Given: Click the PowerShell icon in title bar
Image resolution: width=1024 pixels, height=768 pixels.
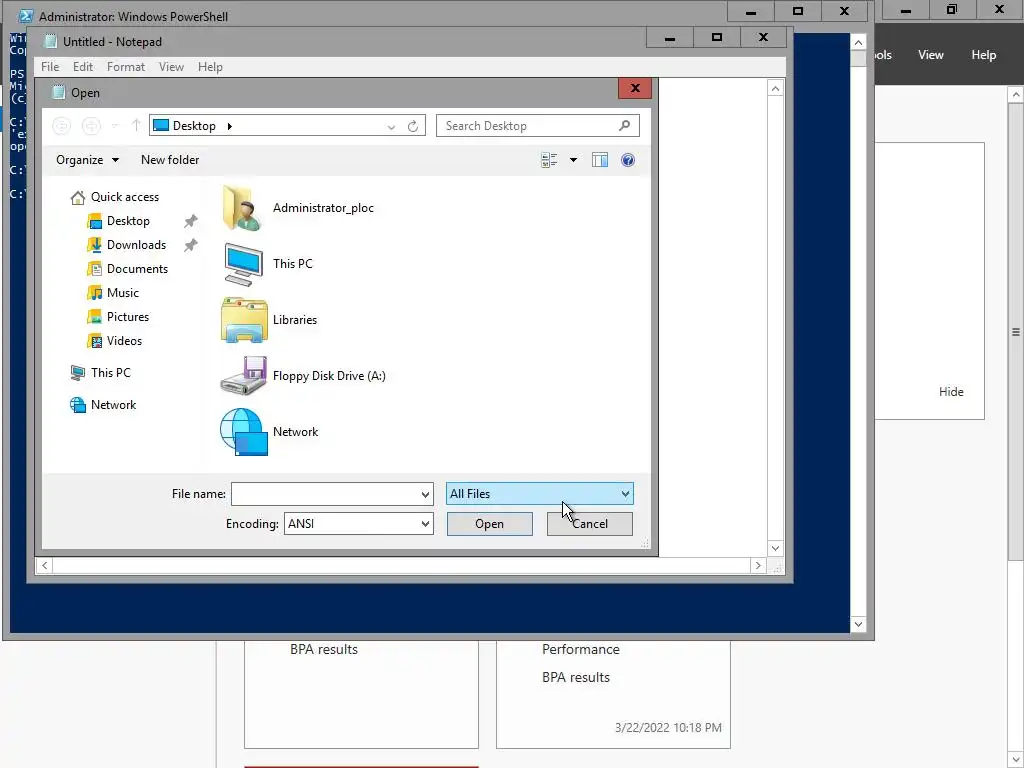Looking at the screenshot, I should (25, 16).
